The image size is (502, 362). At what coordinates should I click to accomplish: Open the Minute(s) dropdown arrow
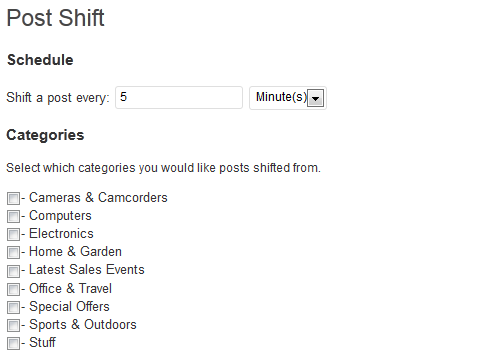point(315,98)
